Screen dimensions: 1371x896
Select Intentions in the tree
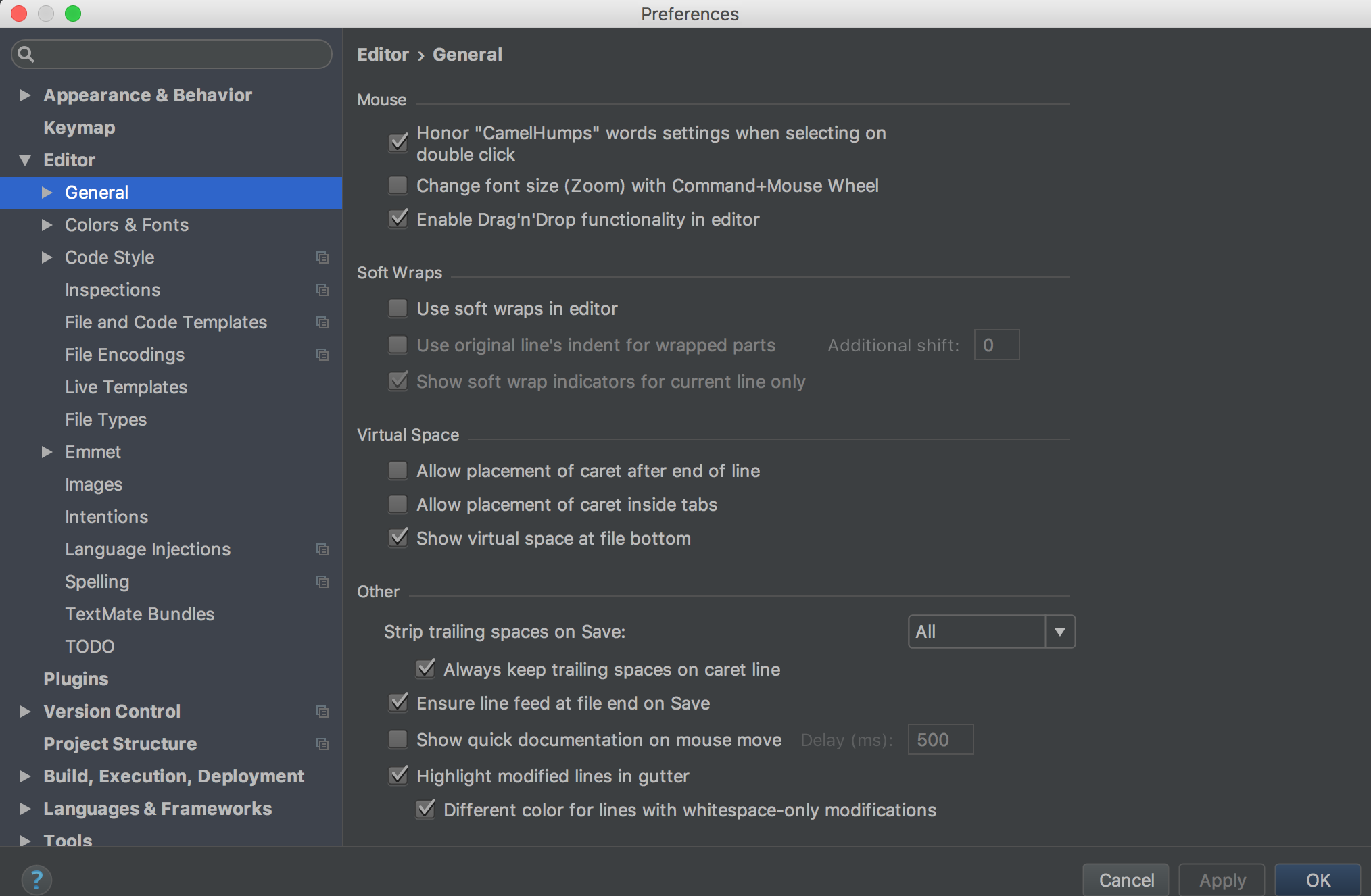[x=106, y=517]
